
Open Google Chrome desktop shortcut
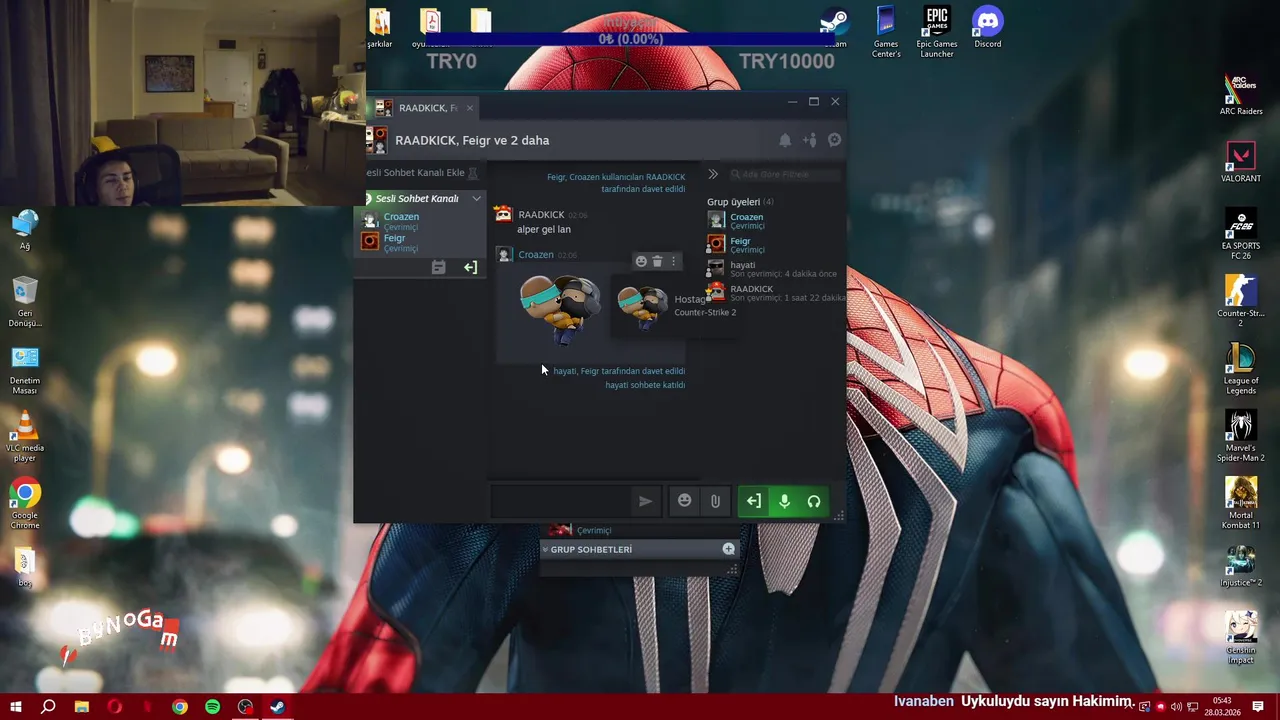tap(25, 504)
